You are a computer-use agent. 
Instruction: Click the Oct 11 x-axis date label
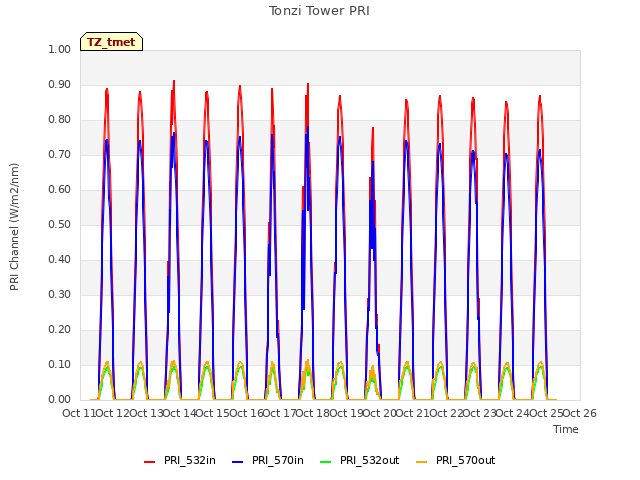point(79,413)
